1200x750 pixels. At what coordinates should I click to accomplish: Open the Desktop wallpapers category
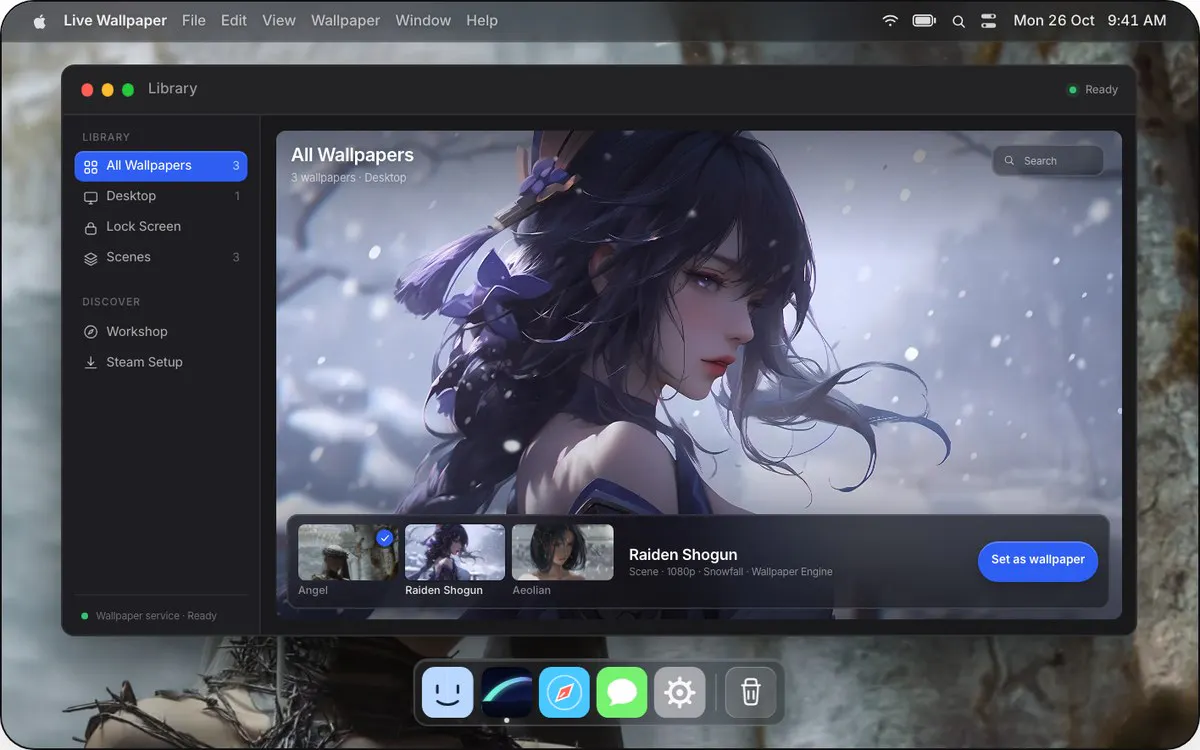tap(161, 196)
